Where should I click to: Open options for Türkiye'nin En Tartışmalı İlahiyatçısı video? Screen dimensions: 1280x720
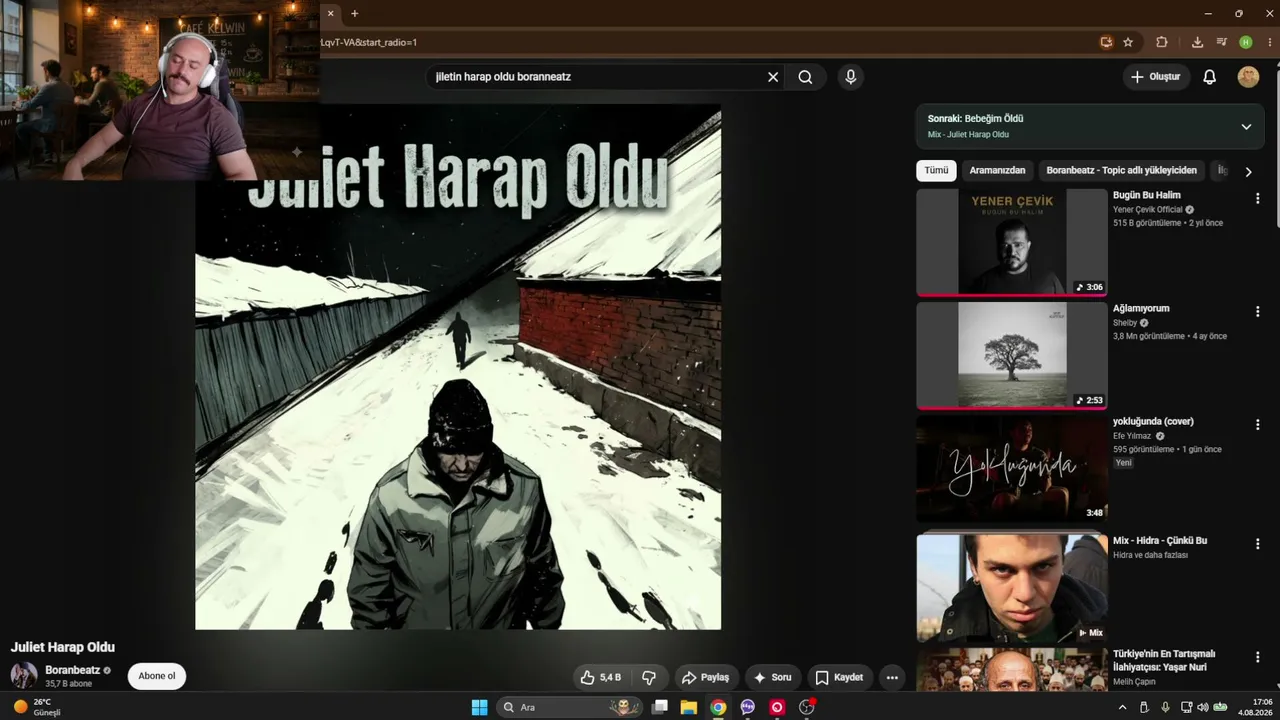point(1257,657)
